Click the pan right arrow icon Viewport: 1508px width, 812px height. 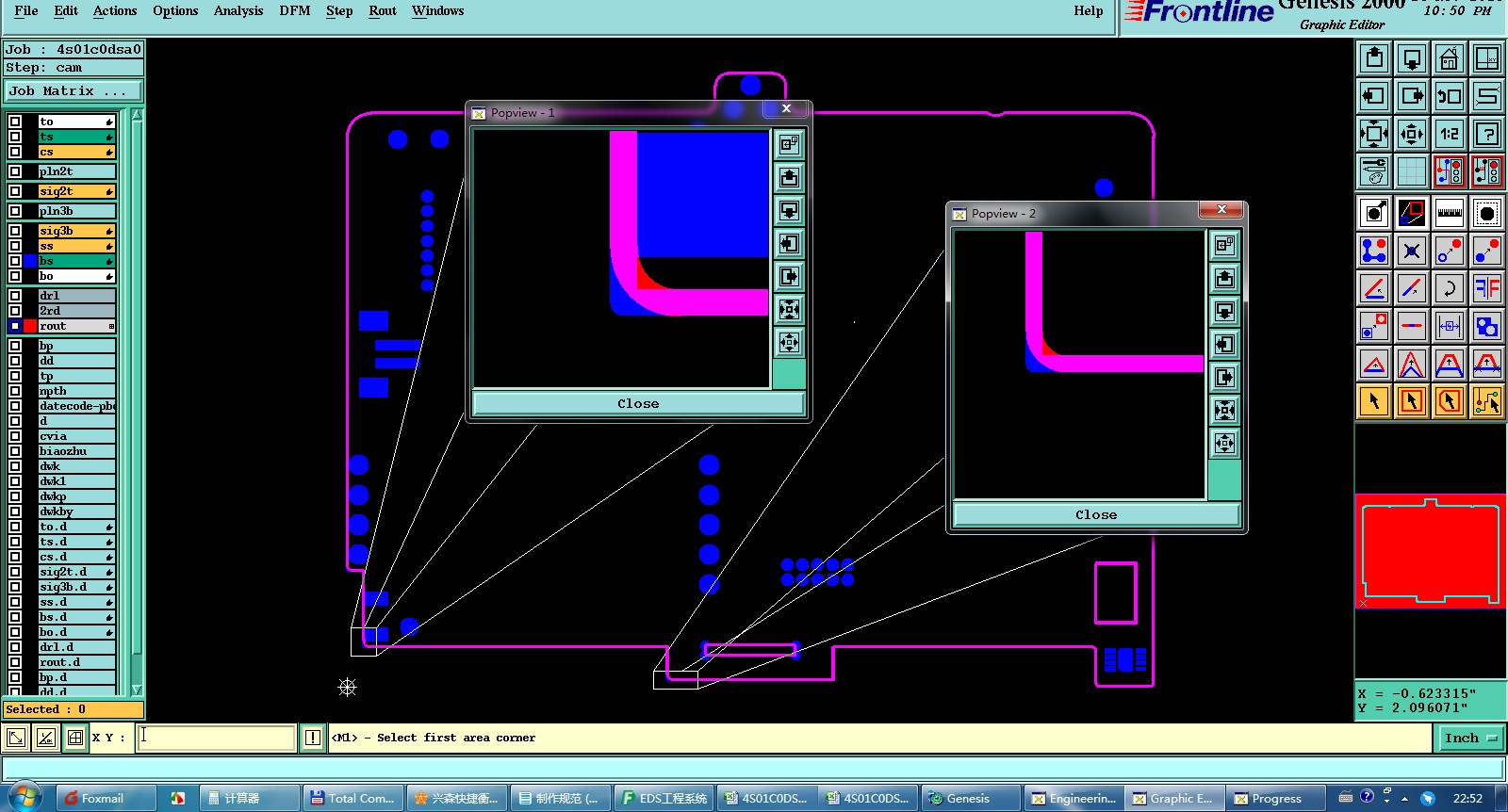click(1412, 96)
